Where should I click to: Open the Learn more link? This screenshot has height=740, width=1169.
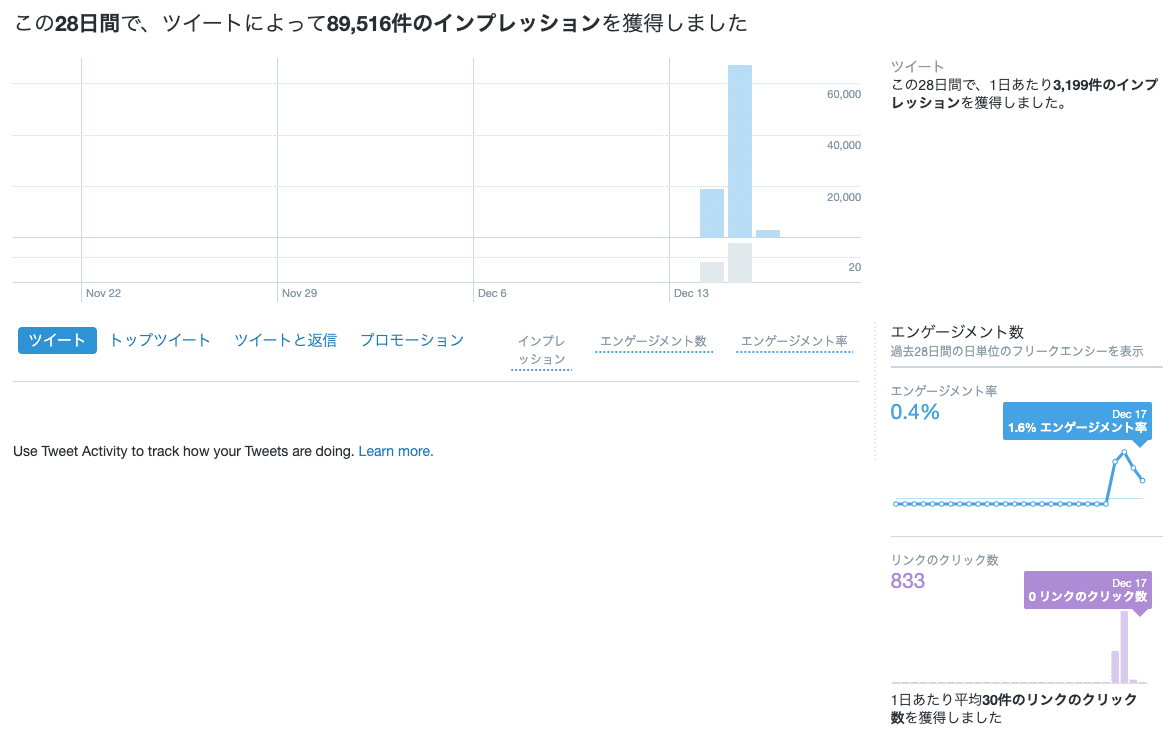(x=396, y=451)
